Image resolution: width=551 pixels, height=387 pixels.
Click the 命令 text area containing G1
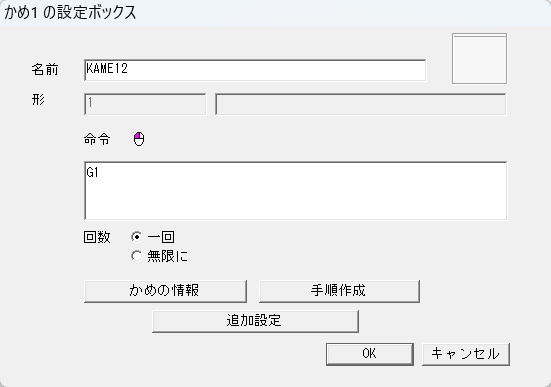[x=296, y=191]
